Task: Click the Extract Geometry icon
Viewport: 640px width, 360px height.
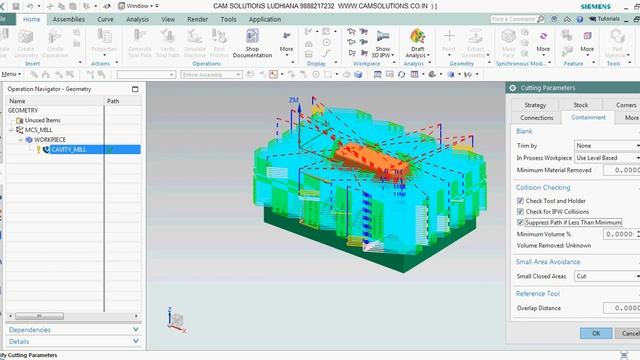Action: point(475,43)
